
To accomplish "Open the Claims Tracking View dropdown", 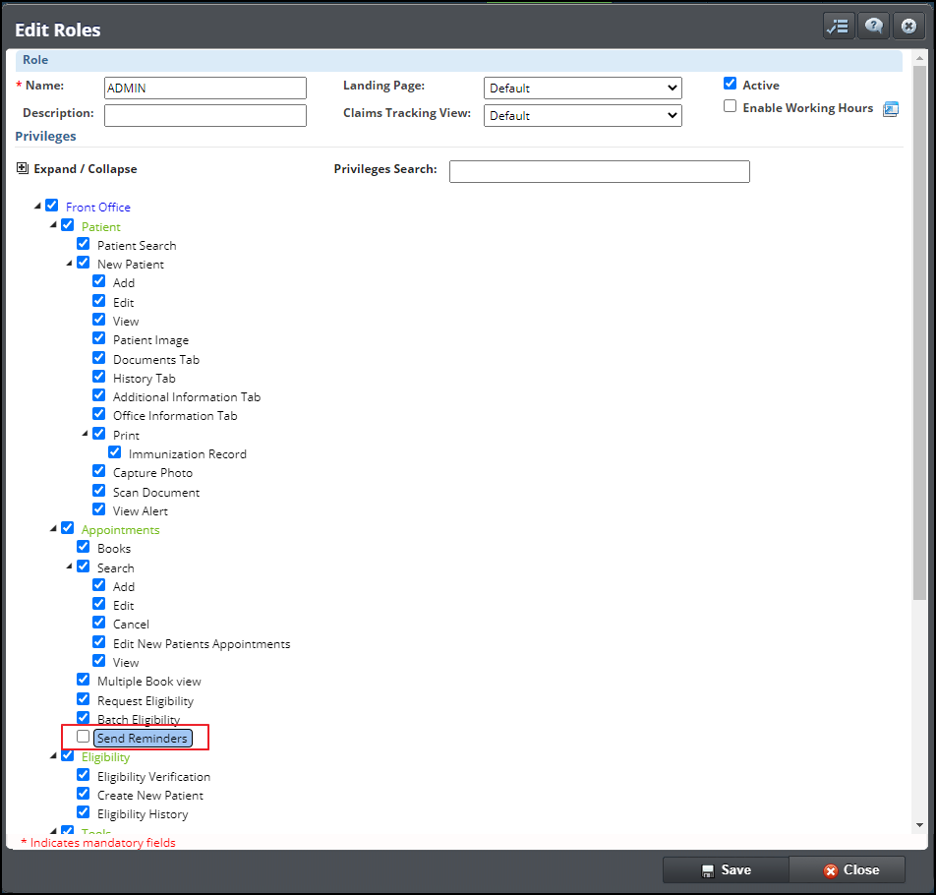I will pos(582,115).
